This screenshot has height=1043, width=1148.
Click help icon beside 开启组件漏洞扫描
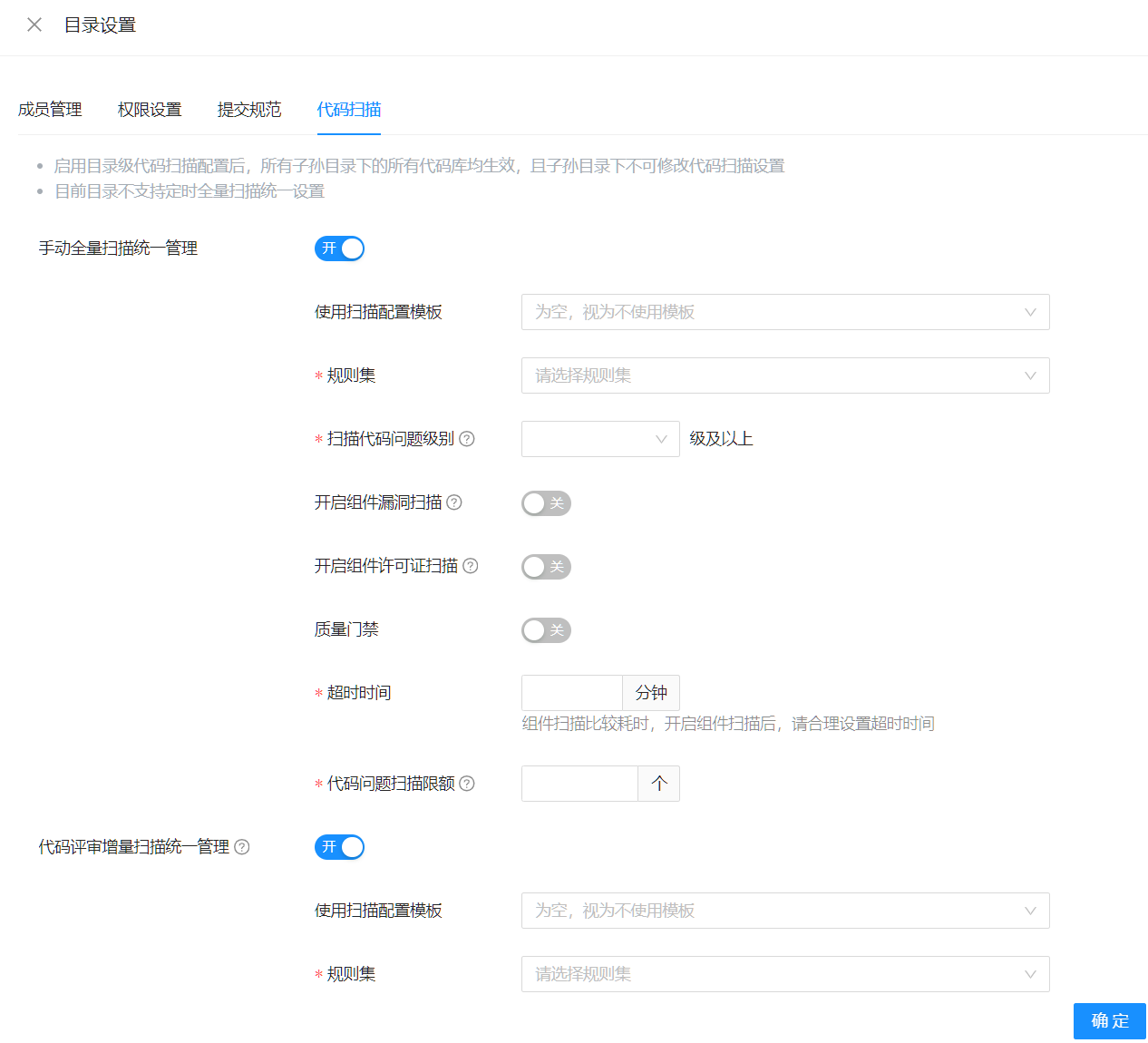454,502
